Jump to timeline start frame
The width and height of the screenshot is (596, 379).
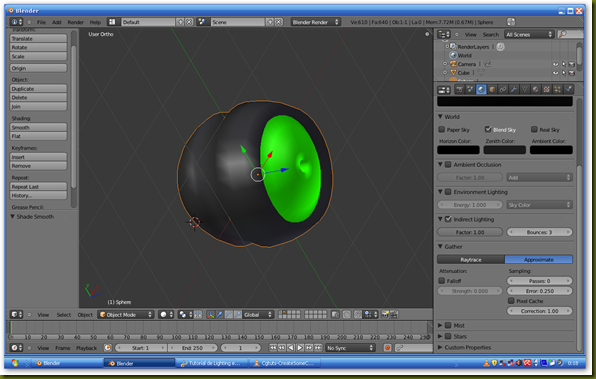tap(273, 348)
